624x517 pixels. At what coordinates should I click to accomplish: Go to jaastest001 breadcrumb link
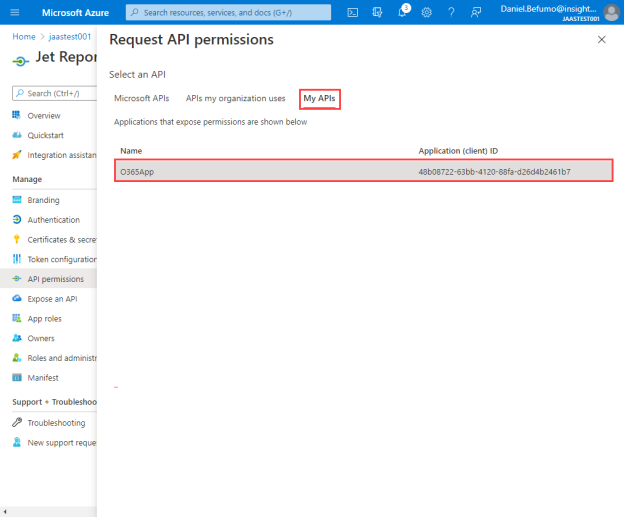[70, 37]
